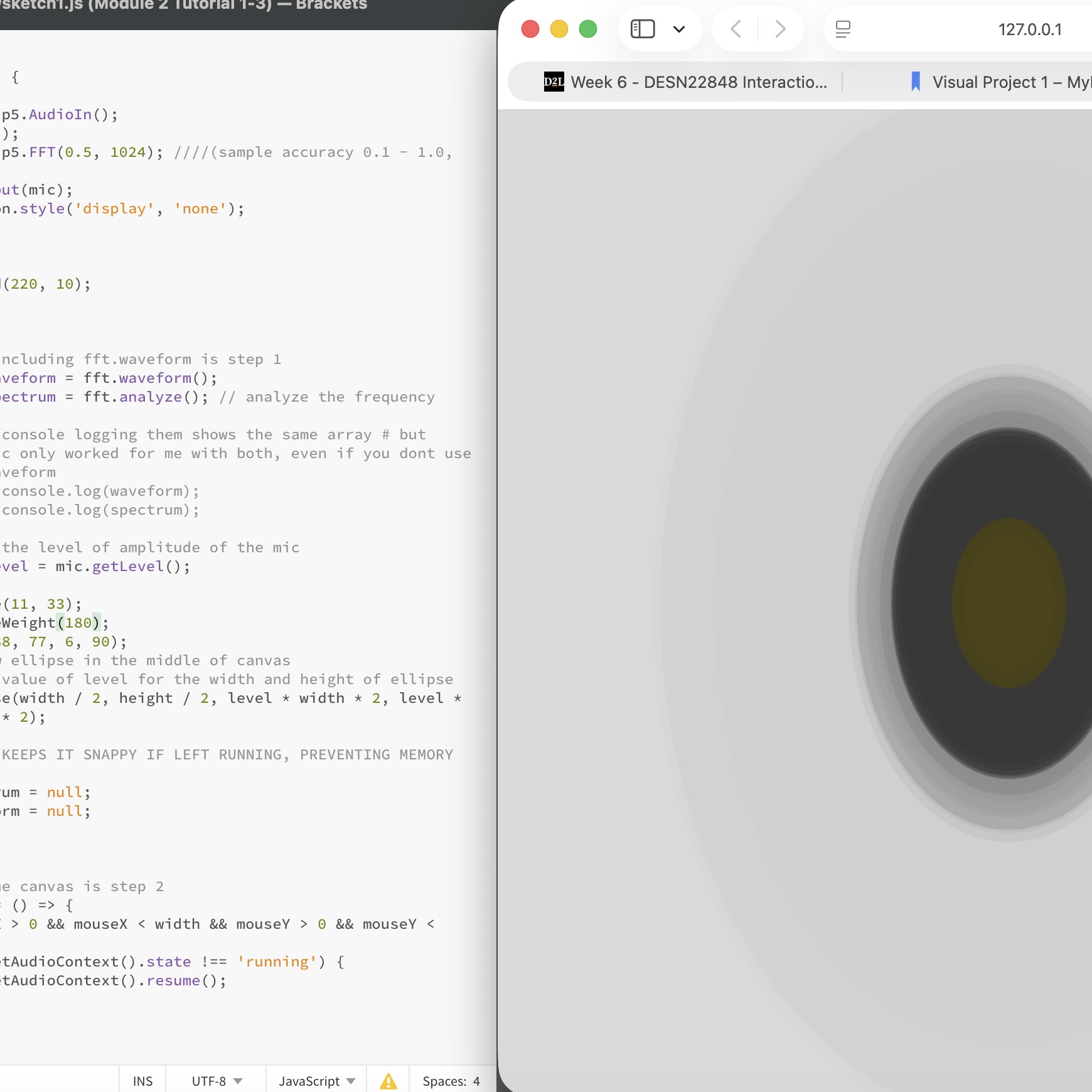Click the blue bookmark flag on Visual Project tab
Screen dimensions: 1092x1092
click(915, 82)
